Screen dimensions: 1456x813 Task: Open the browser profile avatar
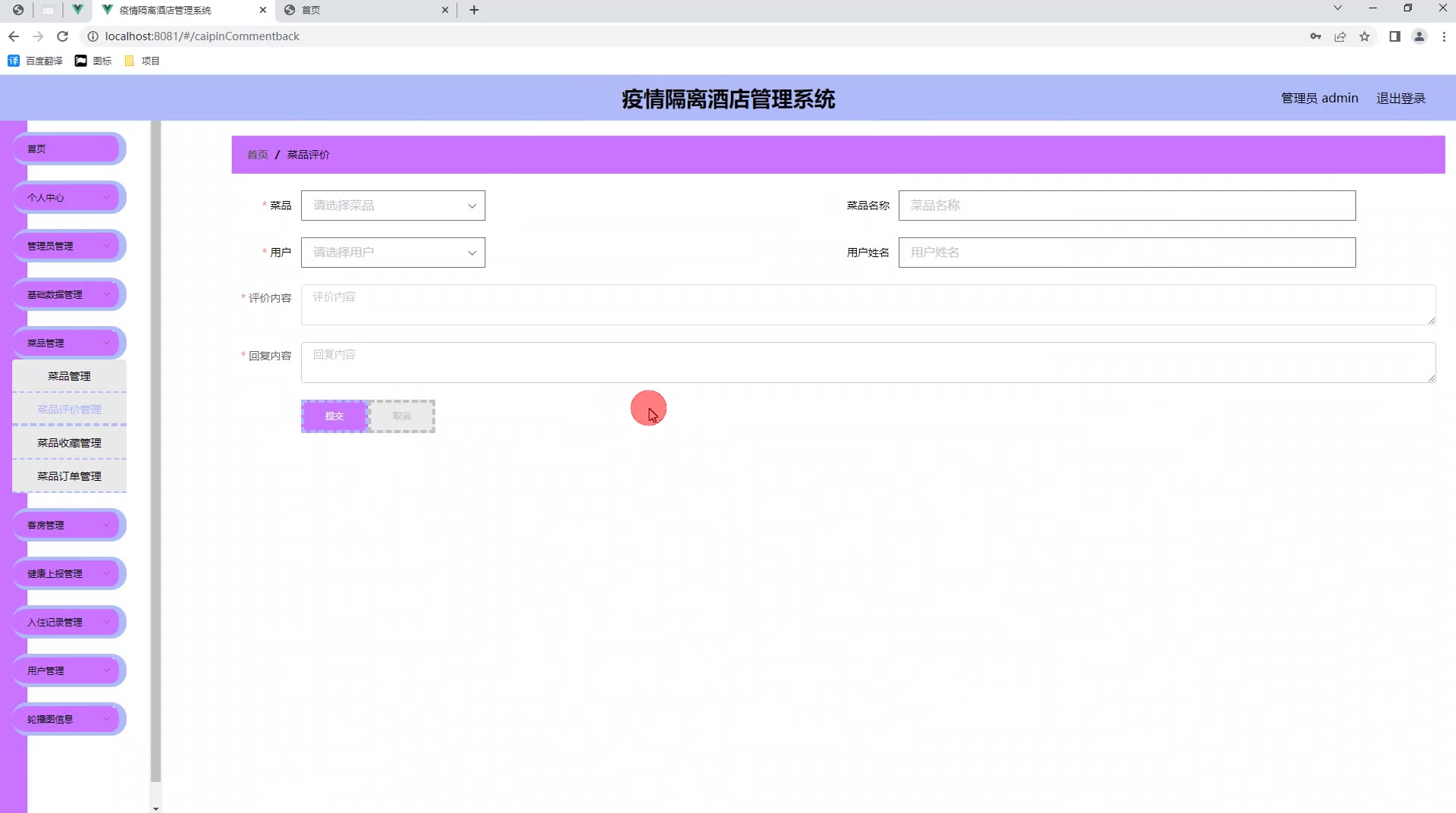pos(1419,36)
